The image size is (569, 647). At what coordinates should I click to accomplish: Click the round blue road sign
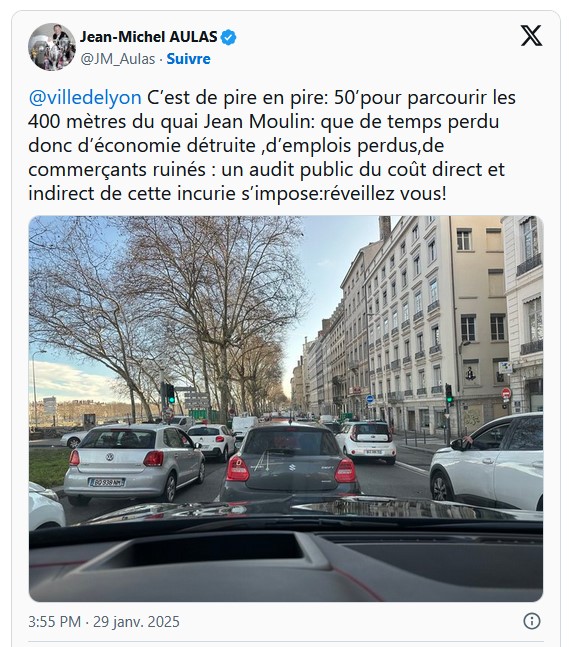(370, 399)
